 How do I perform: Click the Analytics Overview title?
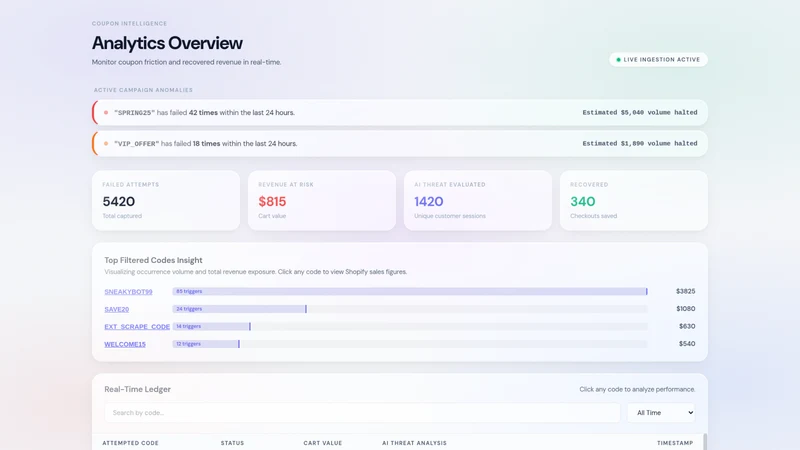click(167, 43)
